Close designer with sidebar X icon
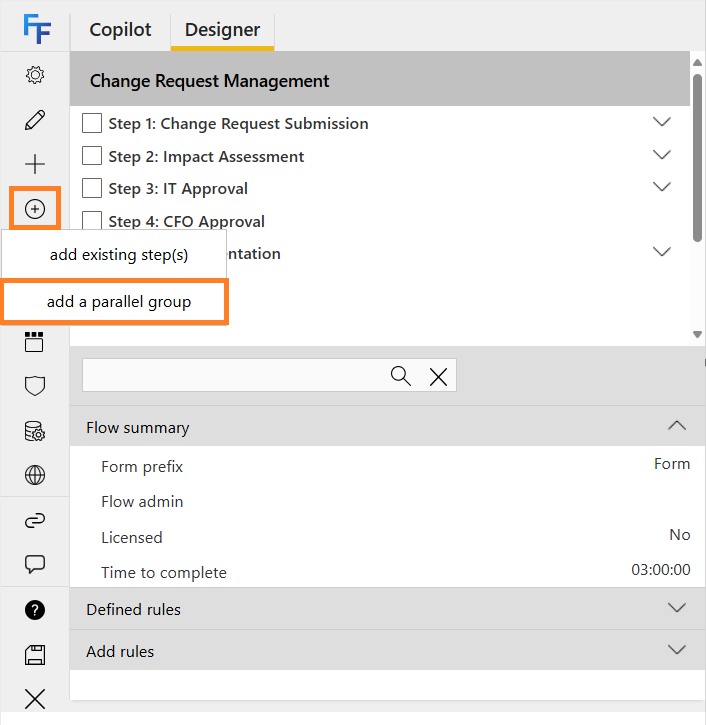 pos(35,699)
